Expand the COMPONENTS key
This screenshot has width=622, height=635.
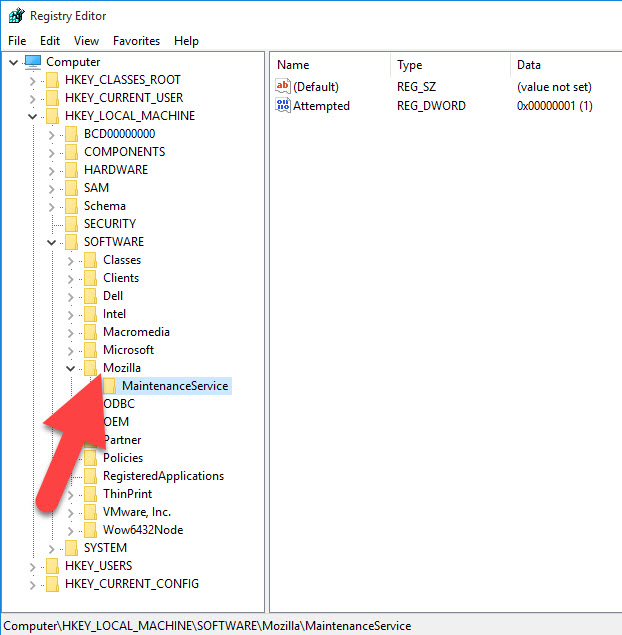[51, 153]
